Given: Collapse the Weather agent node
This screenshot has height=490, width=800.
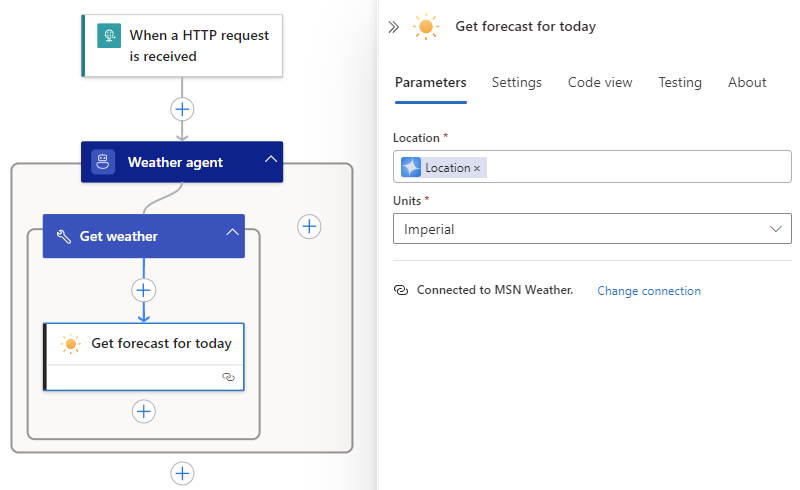Looking at the screenshot, I should coord(271,159).
